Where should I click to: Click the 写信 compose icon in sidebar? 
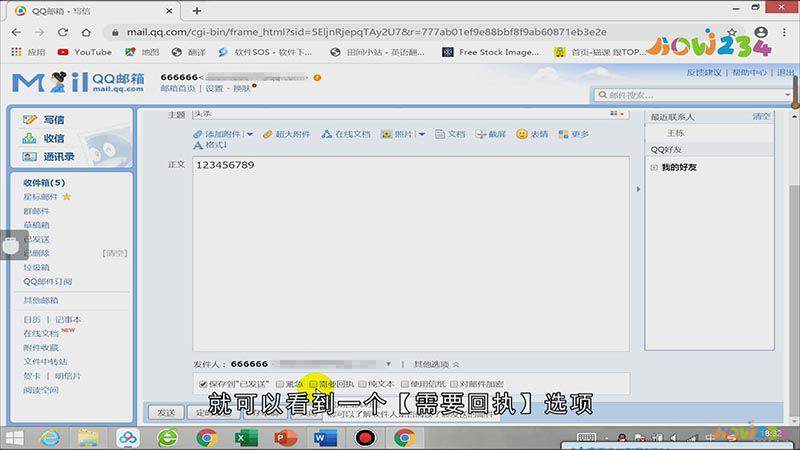(30, 119)
